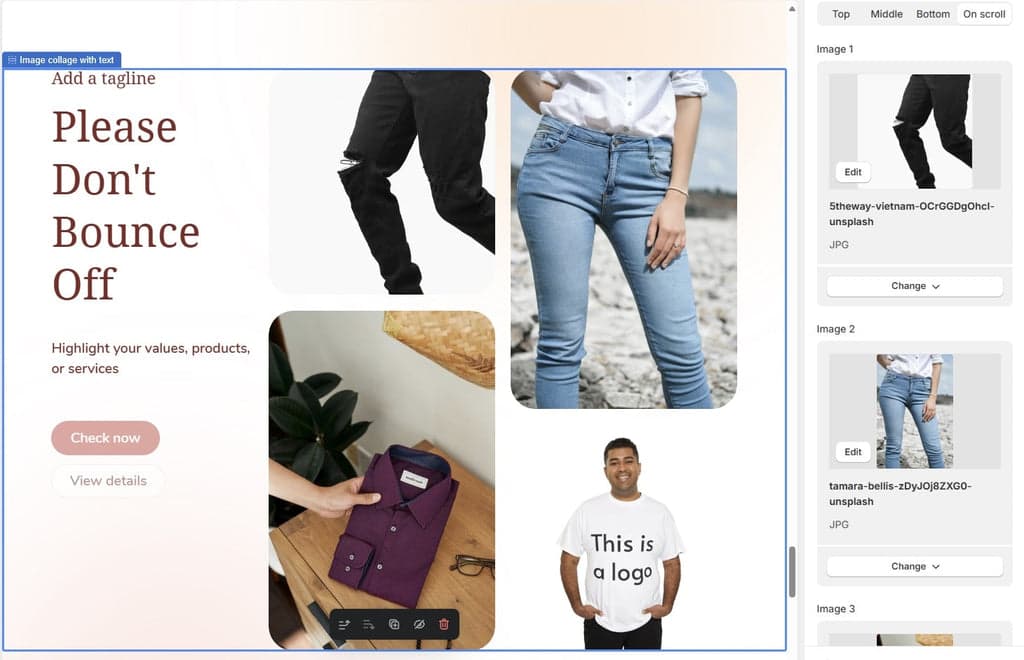1024x660 pixels.
Task: Click the 'Image 3' label in sidebar
Action: click(x=835, y=609)
